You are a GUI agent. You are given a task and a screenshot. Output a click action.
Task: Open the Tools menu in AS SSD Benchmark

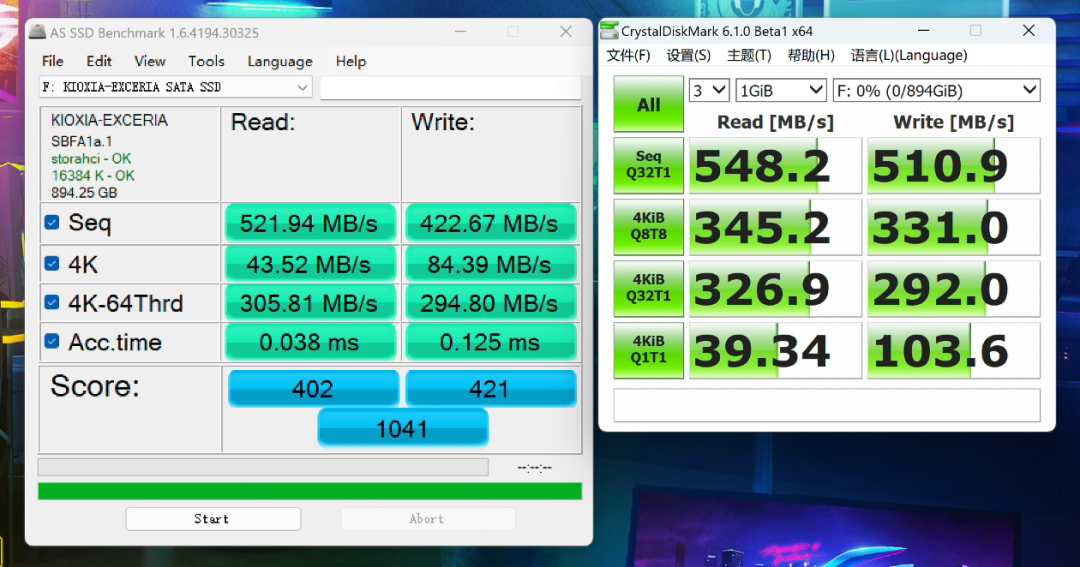click(206, 61)
